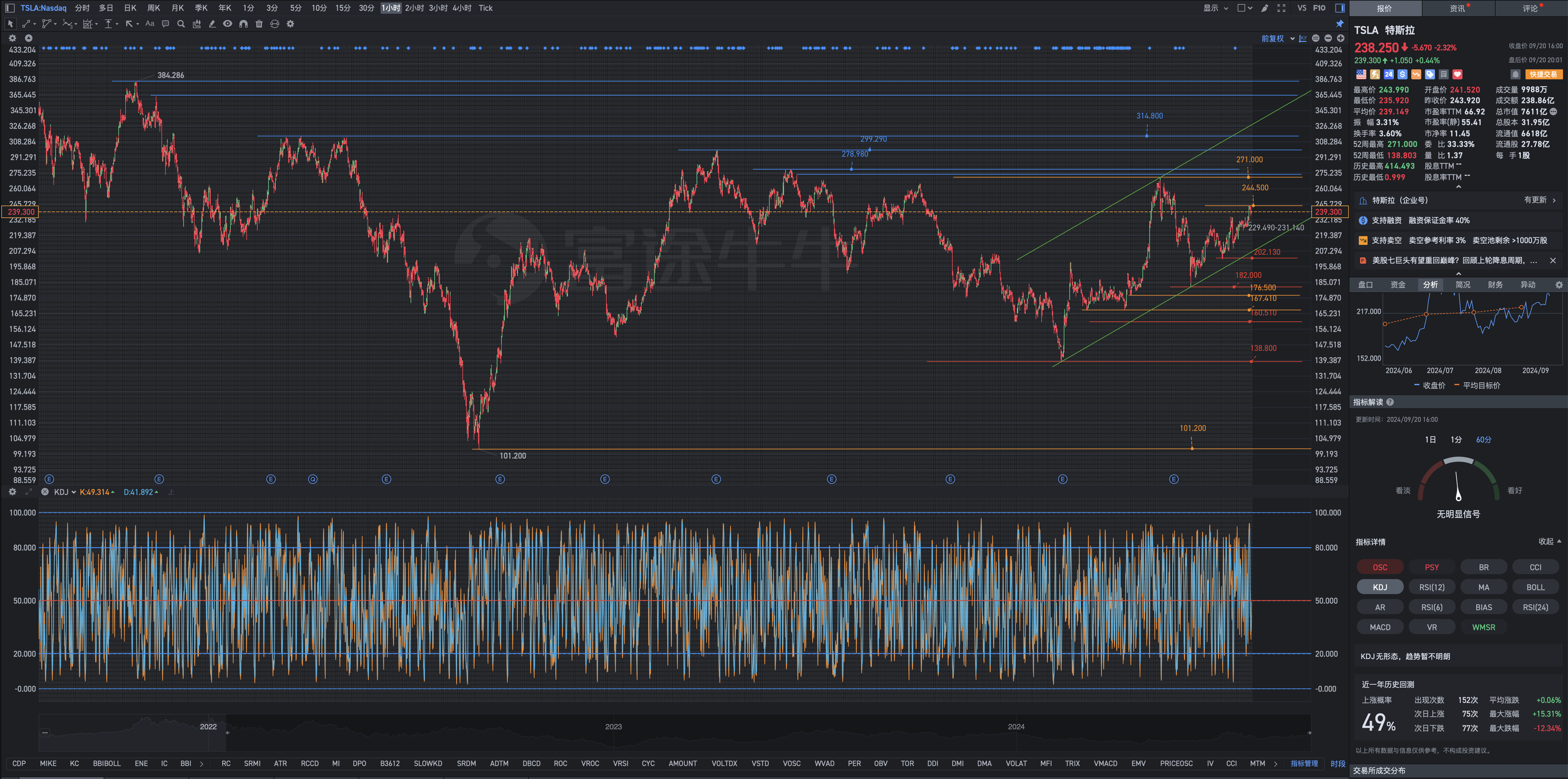Select the arrow annotation tool
The width and height of the screenshot is (1568, 779).
(x=129, y=24)
